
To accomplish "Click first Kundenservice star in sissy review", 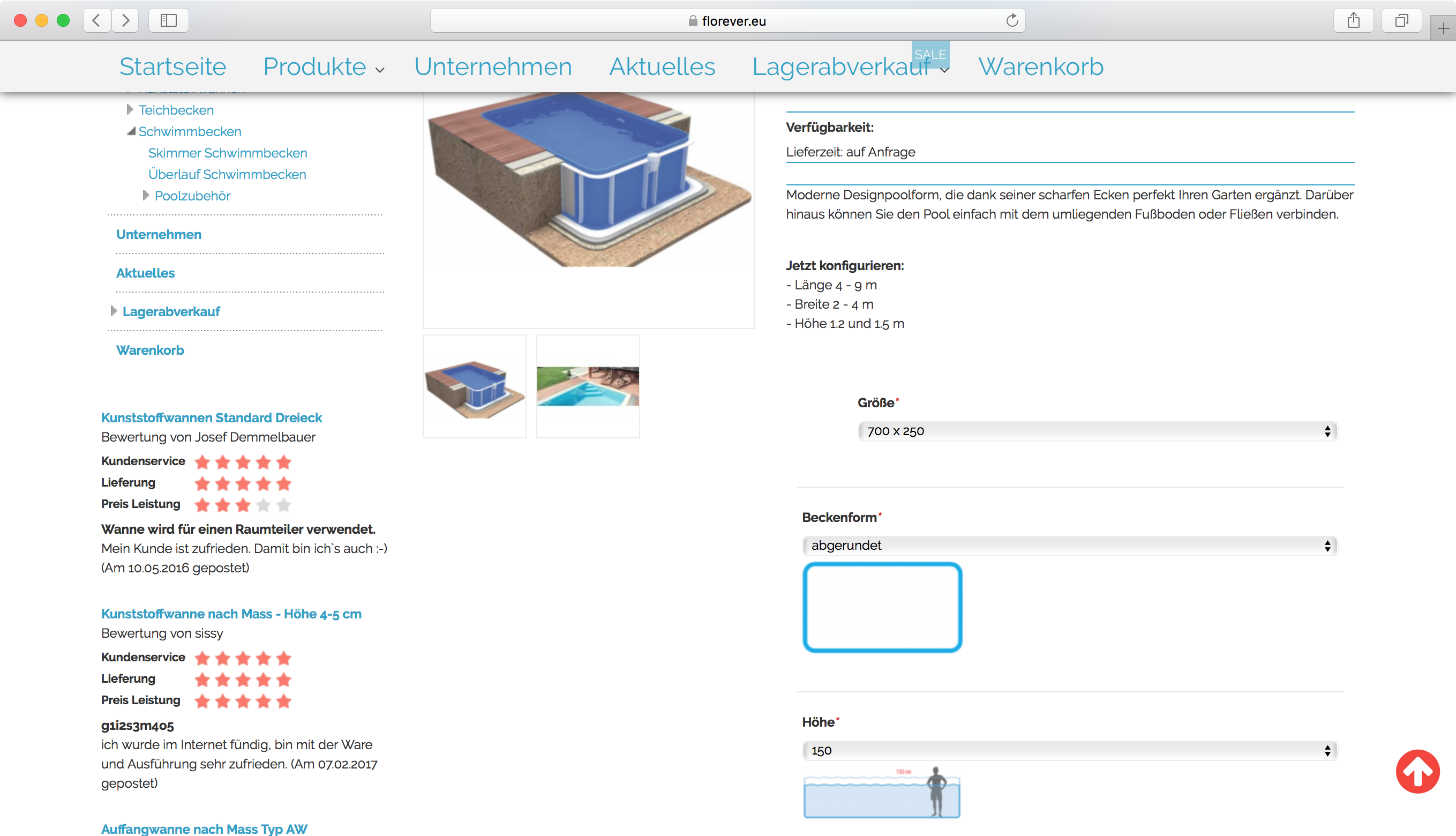I will 202,658.
